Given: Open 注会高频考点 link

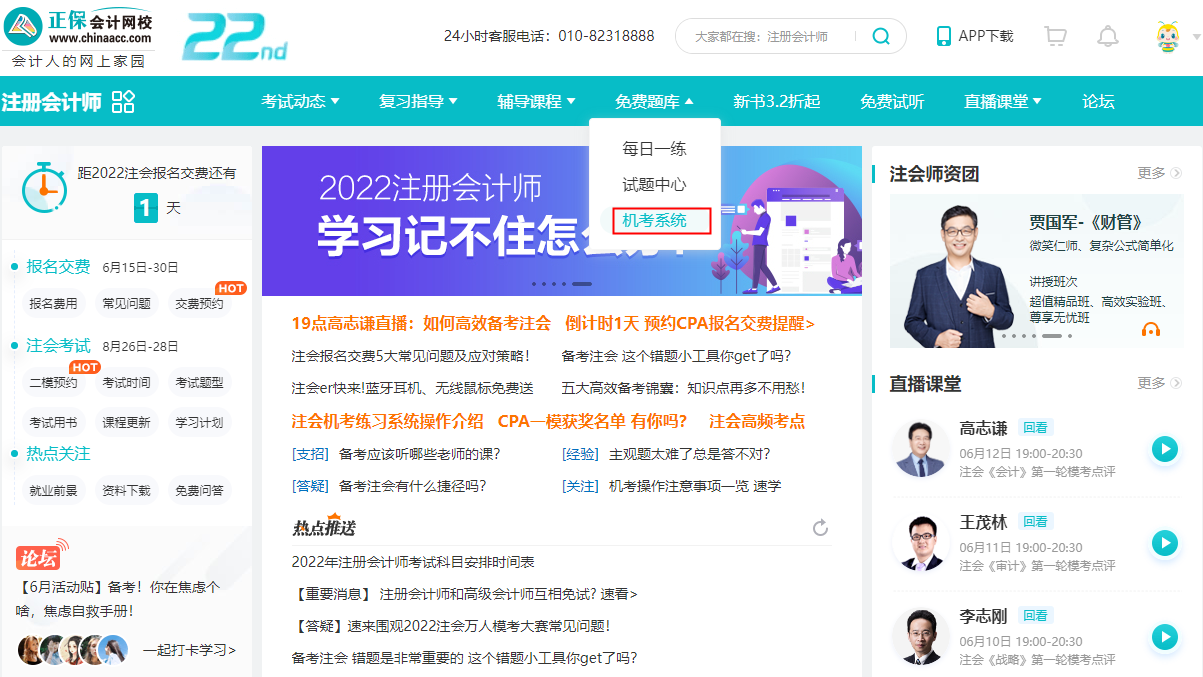Looking at the screenshot, I should coord(757,421).
